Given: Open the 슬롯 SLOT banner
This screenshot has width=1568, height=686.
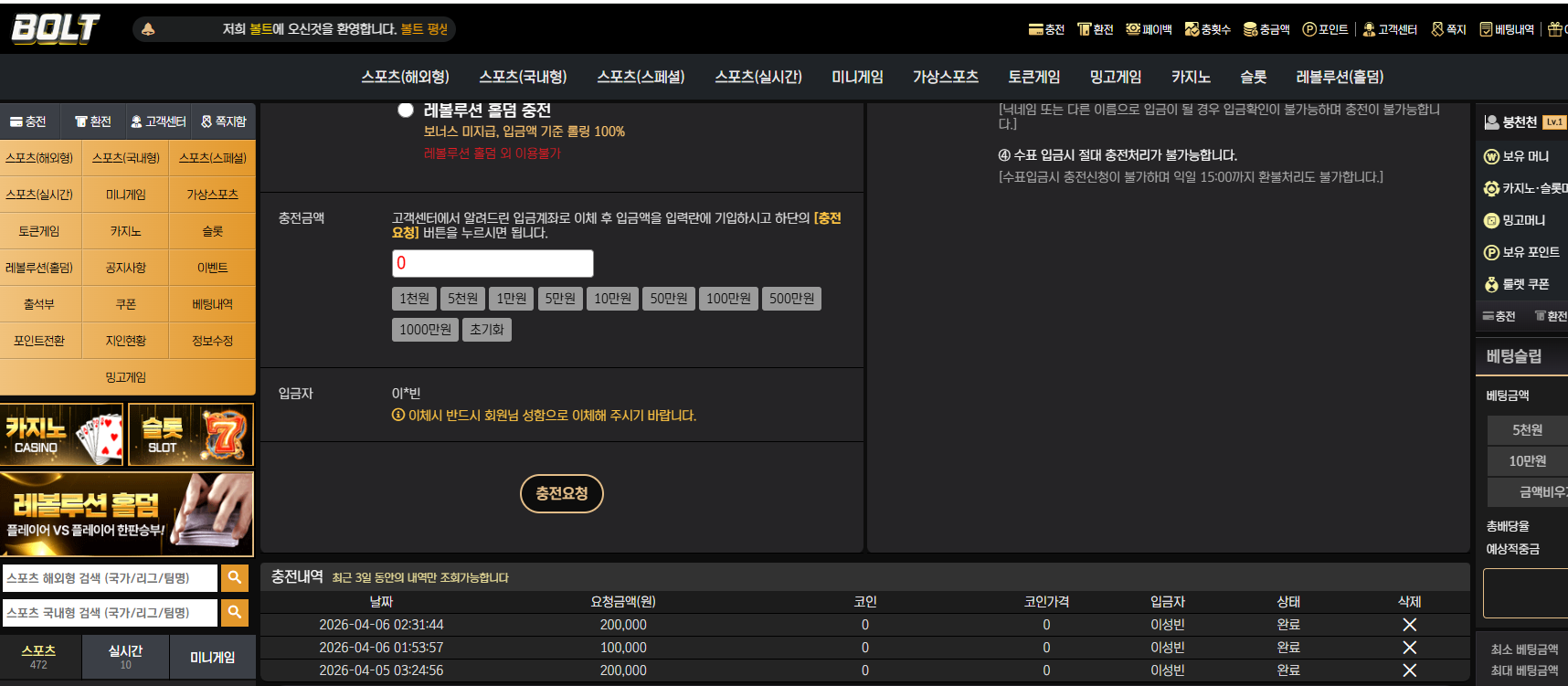Looking at the screenshot, I should click(x=191, y=436).
